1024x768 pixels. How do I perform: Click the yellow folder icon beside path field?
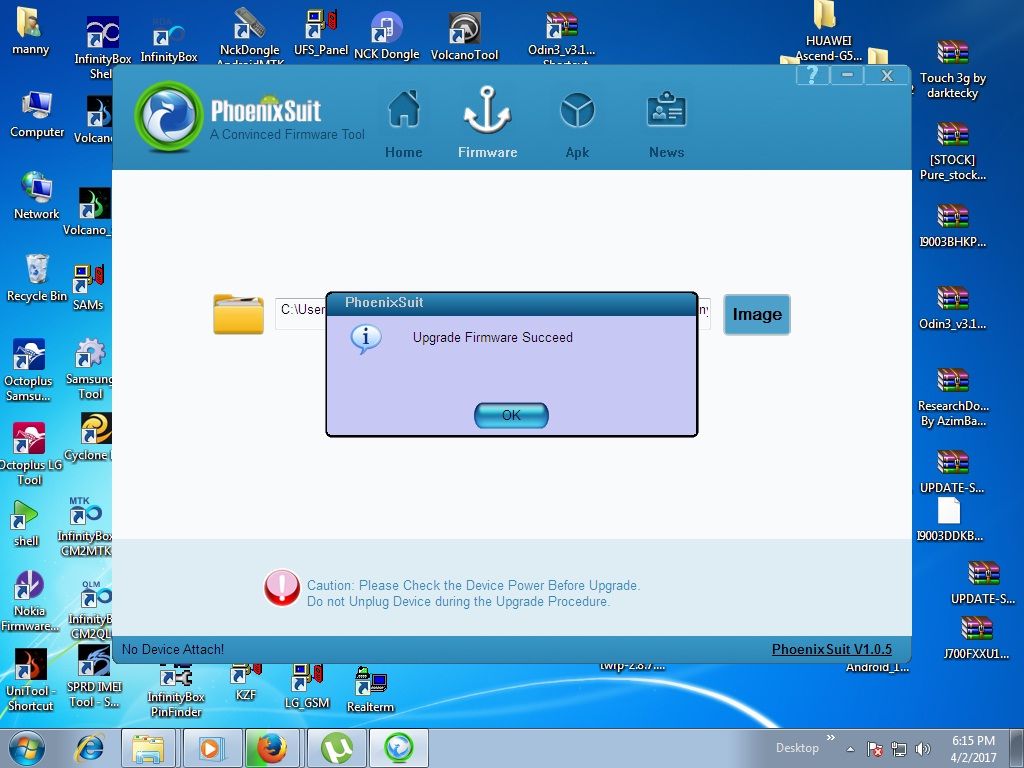tap(238, 314)
